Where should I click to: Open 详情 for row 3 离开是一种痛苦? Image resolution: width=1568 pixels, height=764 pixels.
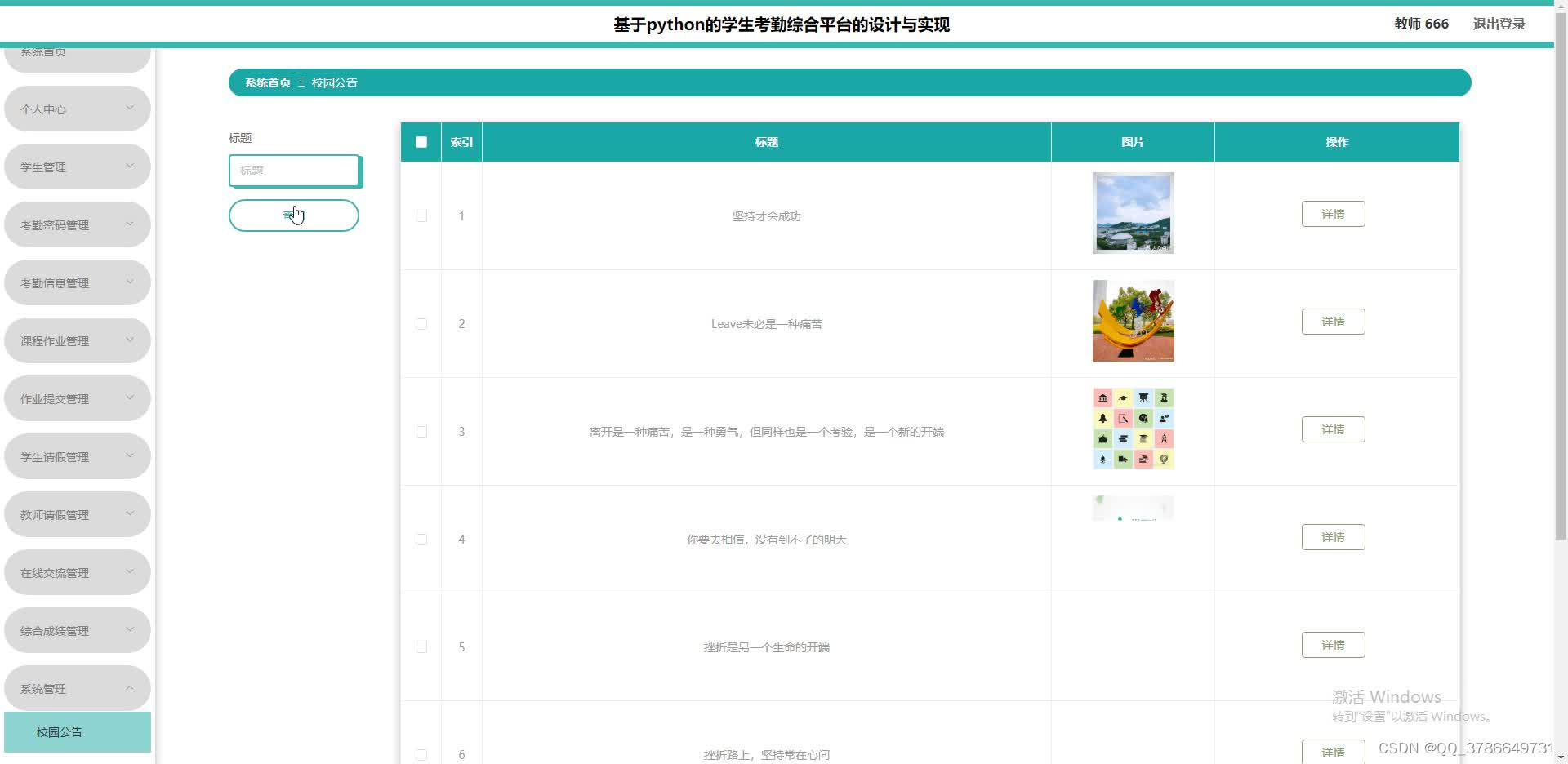1333,429
